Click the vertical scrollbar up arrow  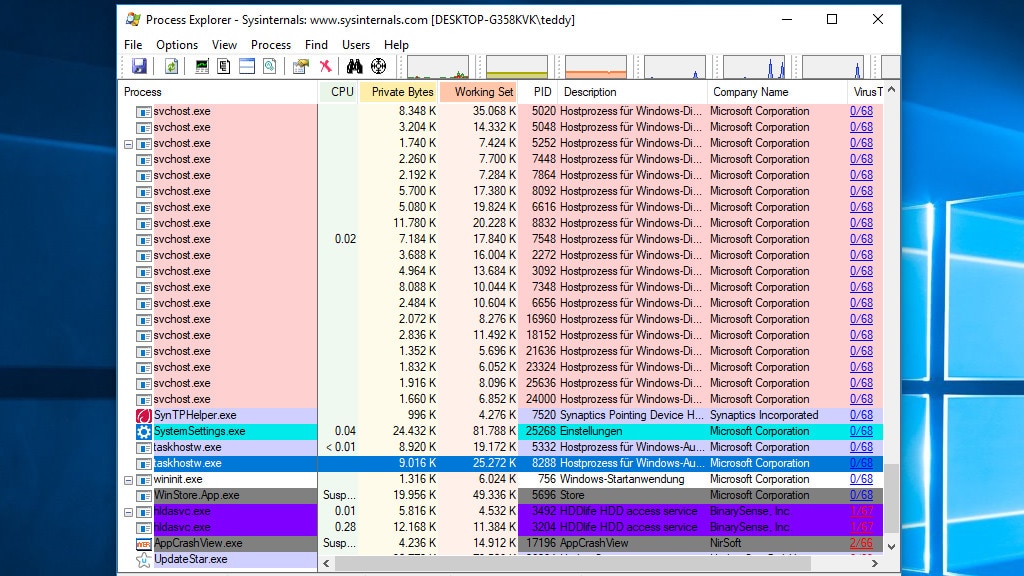coord(891,89)
